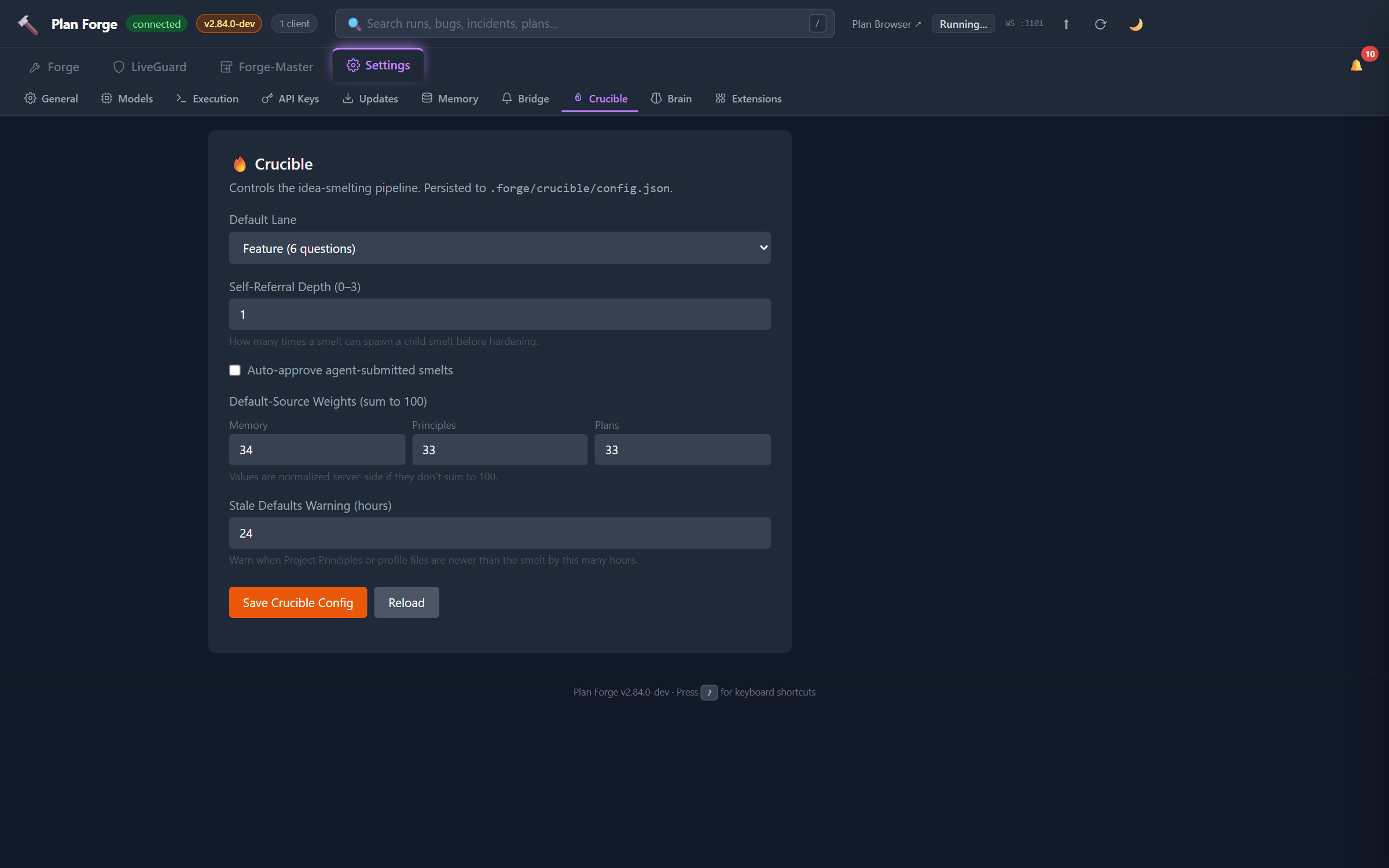The width and height of the screenshot is (1389, 868).
Task: Click the .forge/crucible/config.json path text
Action: [x=580, y=188]
